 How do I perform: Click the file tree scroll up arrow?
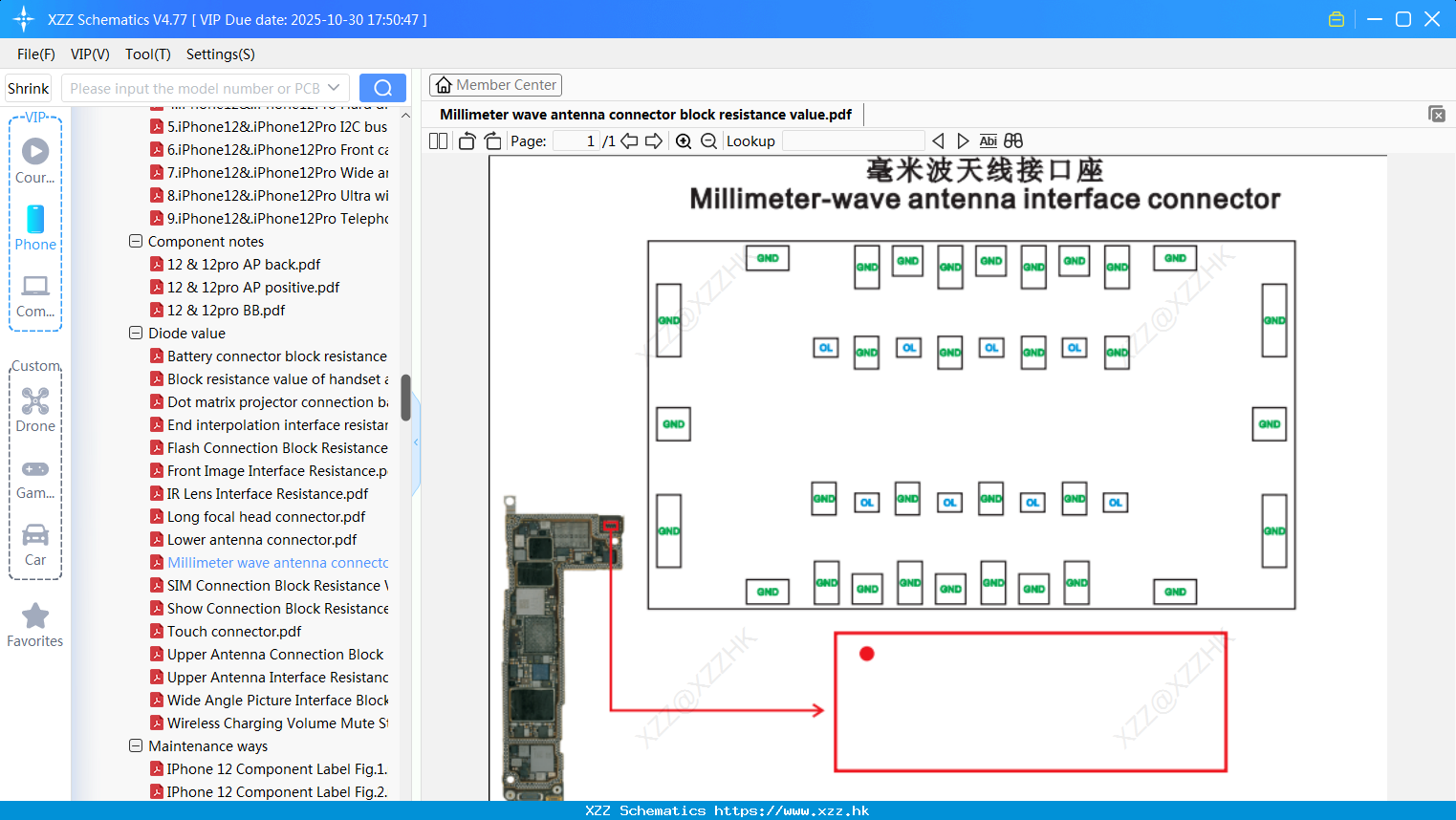click(405, 115)
